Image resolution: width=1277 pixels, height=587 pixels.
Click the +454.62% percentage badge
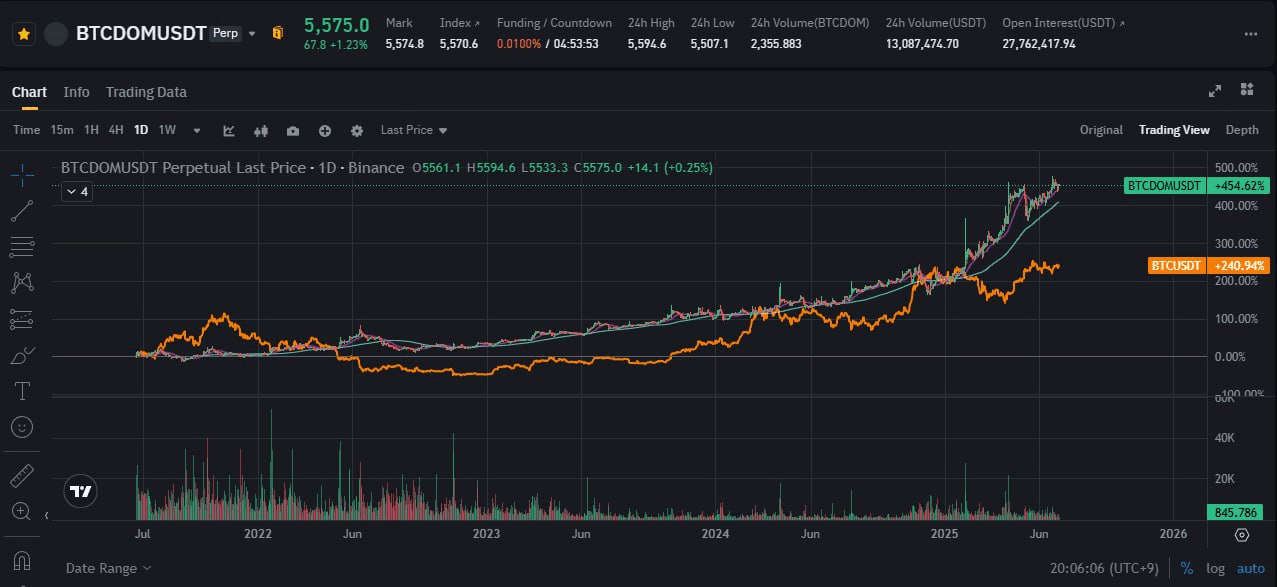(x=1238, y=185)
